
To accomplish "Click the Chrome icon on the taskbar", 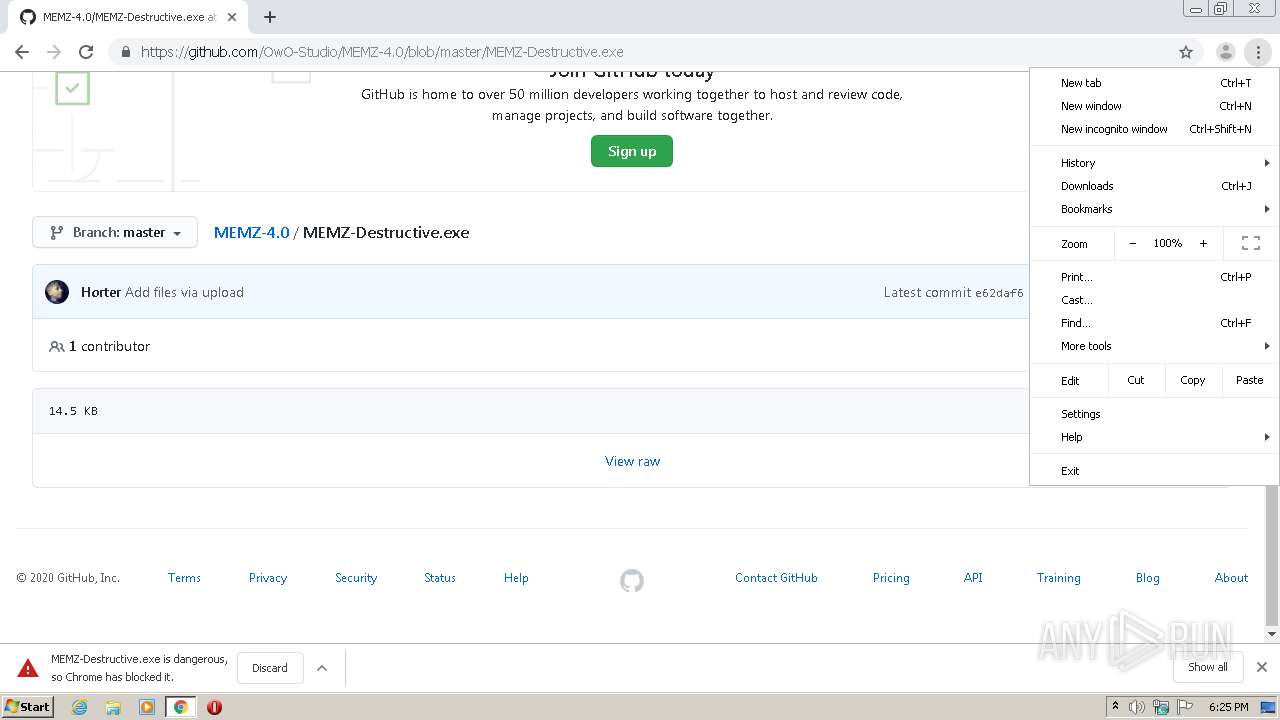I will tap(181, 707).
